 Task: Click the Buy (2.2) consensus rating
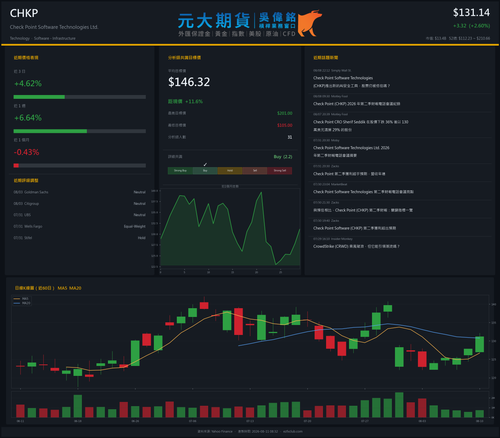pyautogui.click(x=283, y=157)
